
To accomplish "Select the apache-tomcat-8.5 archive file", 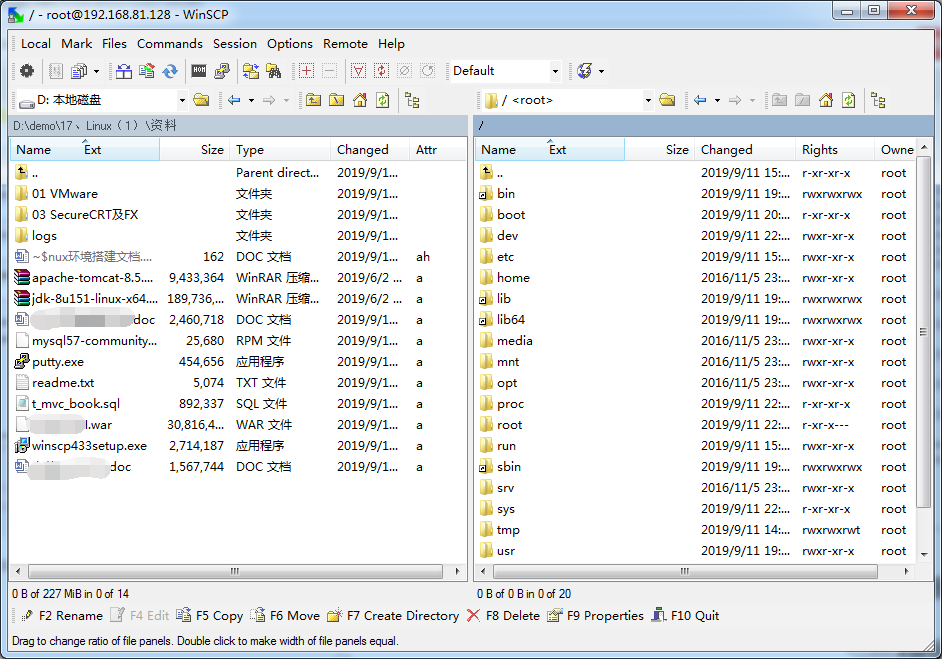I will click(93, 278).
